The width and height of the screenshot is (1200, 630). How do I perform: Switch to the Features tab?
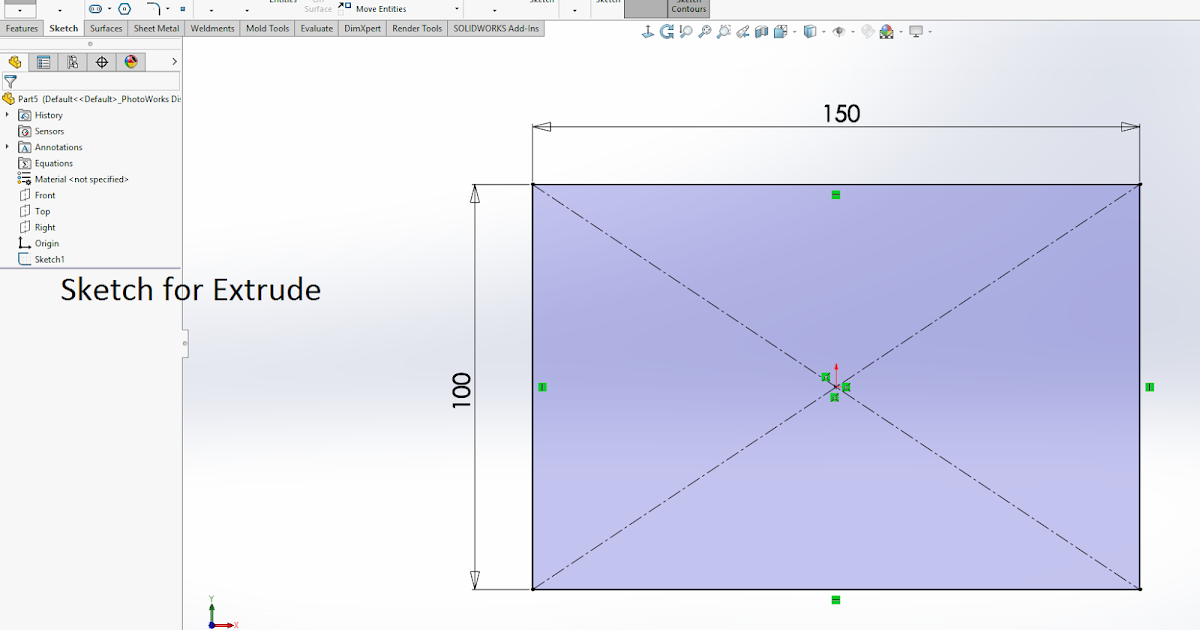tap(20, 28)
